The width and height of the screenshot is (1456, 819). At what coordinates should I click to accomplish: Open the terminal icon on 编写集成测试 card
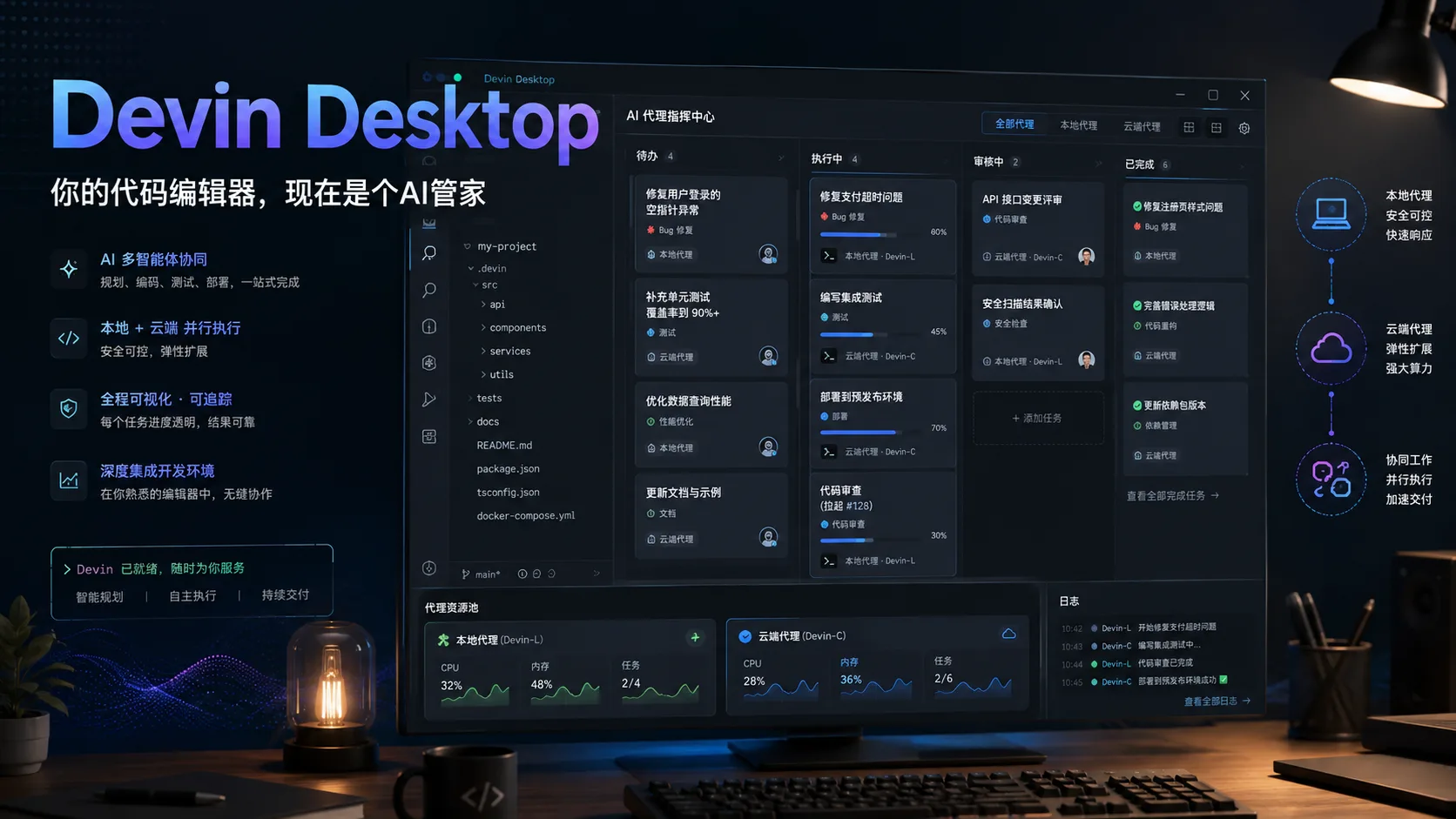(x=829, y=356)
